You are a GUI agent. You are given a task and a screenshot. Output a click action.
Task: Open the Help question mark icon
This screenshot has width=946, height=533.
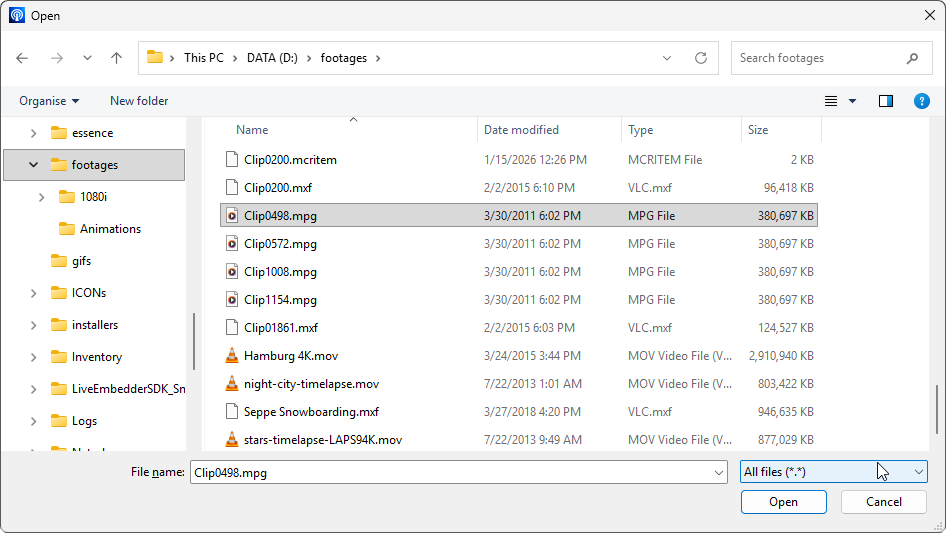[922, 101]
